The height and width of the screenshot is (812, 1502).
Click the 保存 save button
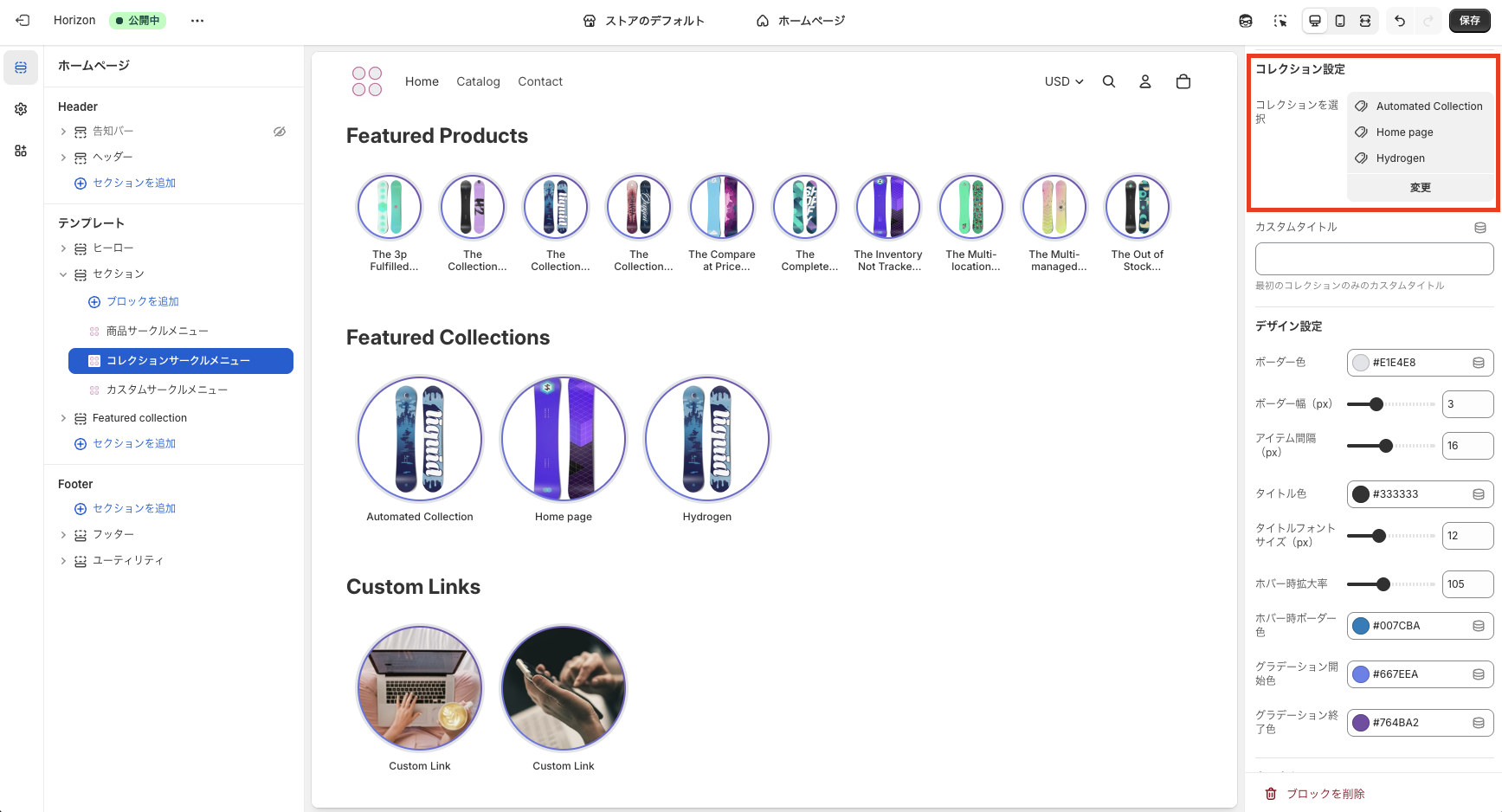[x=1469, y=21]
